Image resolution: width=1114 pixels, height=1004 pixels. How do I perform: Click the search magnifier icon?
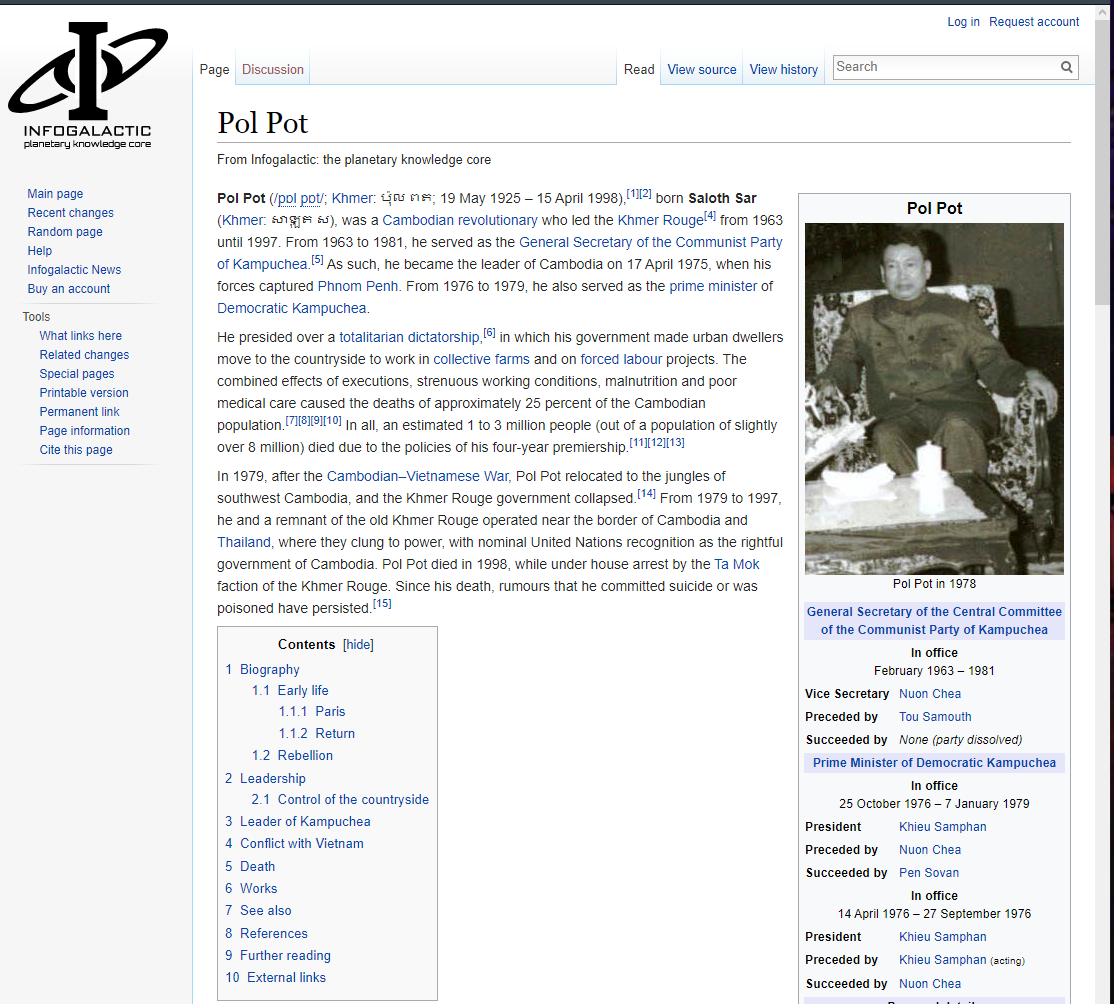coord(1066,67)
